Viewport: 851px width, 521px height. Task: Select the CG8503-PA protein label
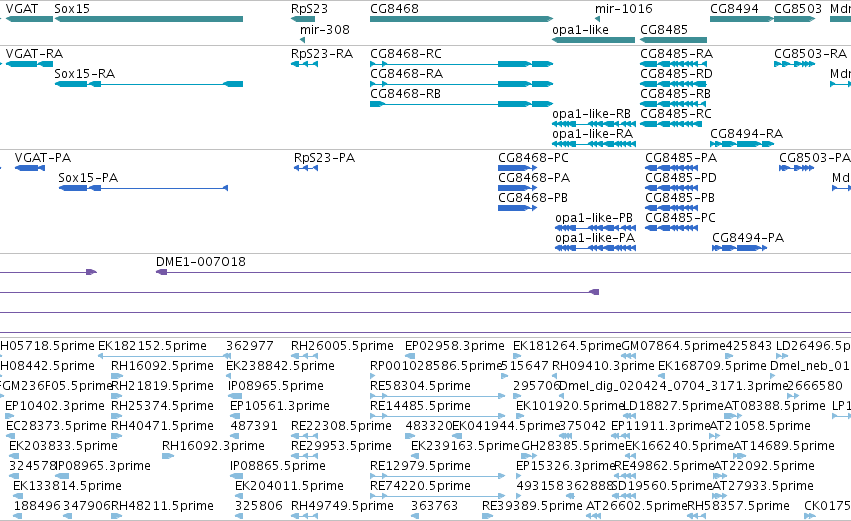pyautogui.click(x=815, y=158)
